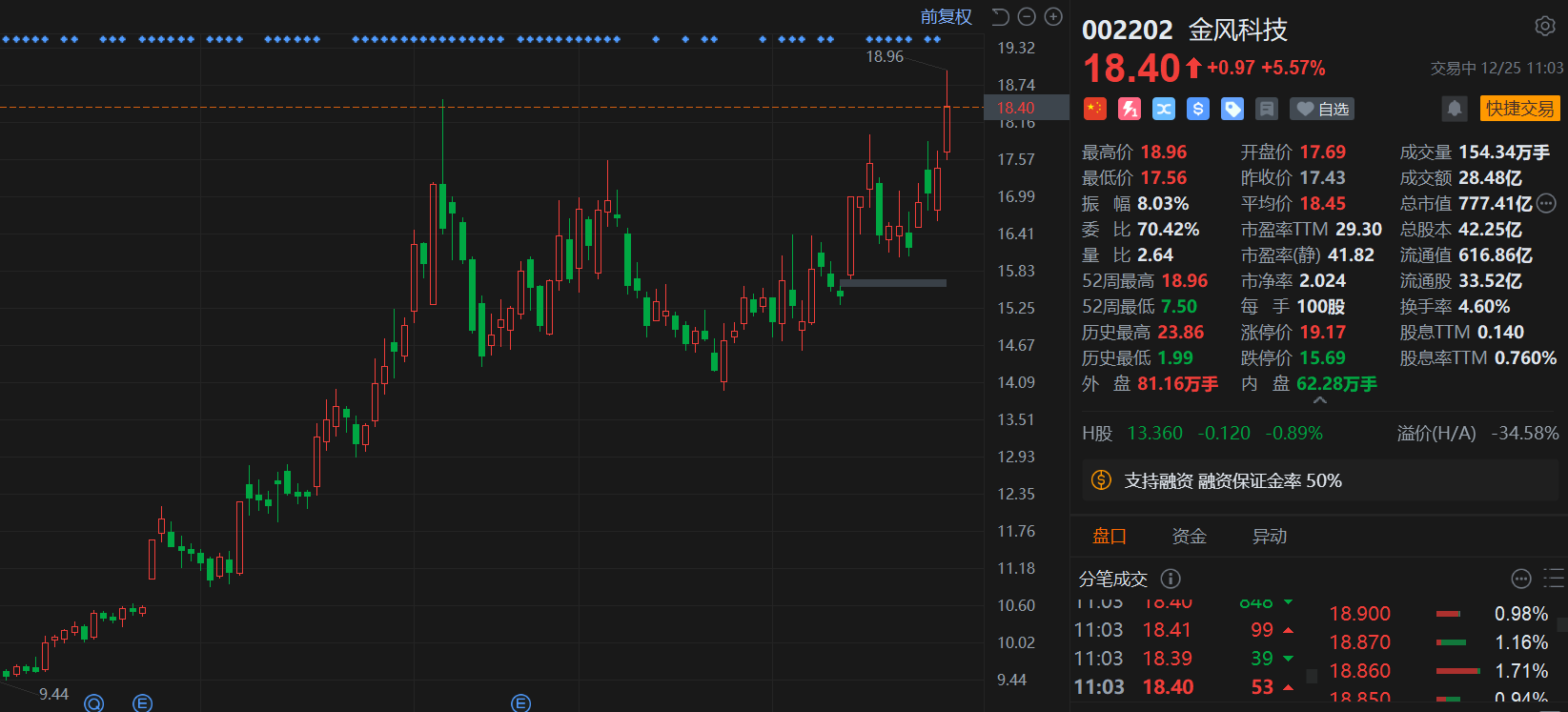
Task: Click 分笔成交 info circle icon
Action: tap(1171, 579)
